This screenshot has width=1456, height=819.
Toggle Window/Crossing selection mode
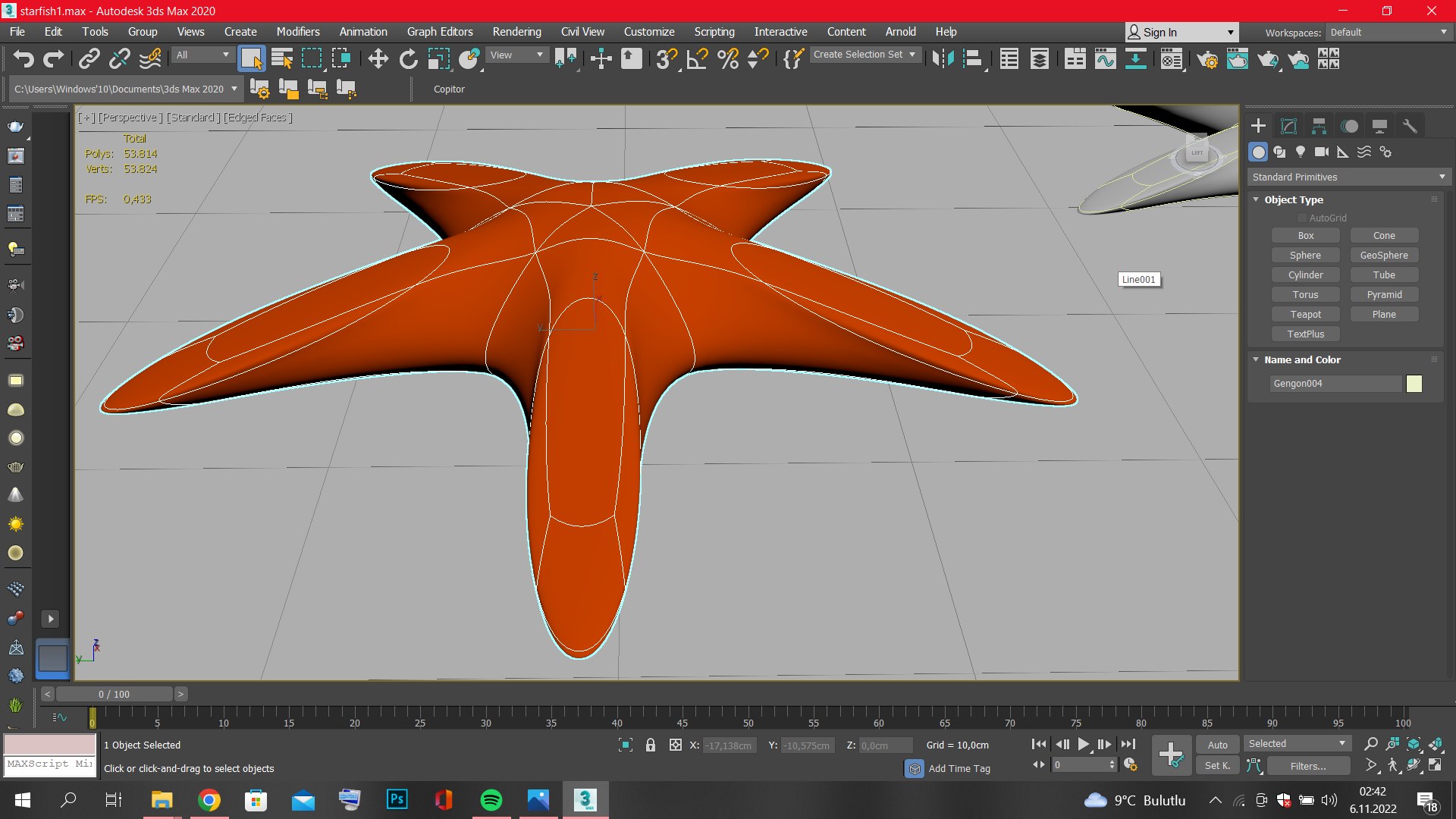(341, 58)
